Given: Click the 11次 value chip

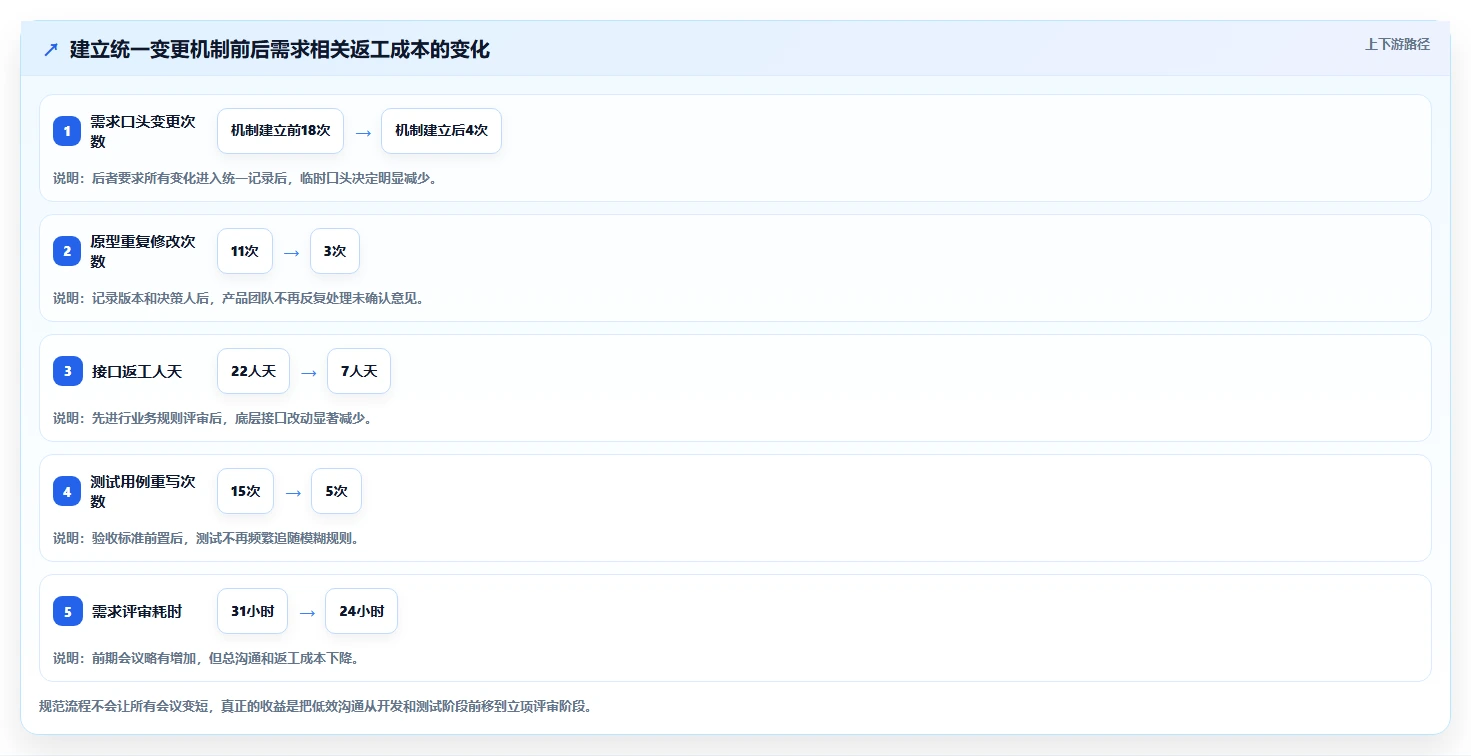Looking at the screenshot, I should (245, 251).
